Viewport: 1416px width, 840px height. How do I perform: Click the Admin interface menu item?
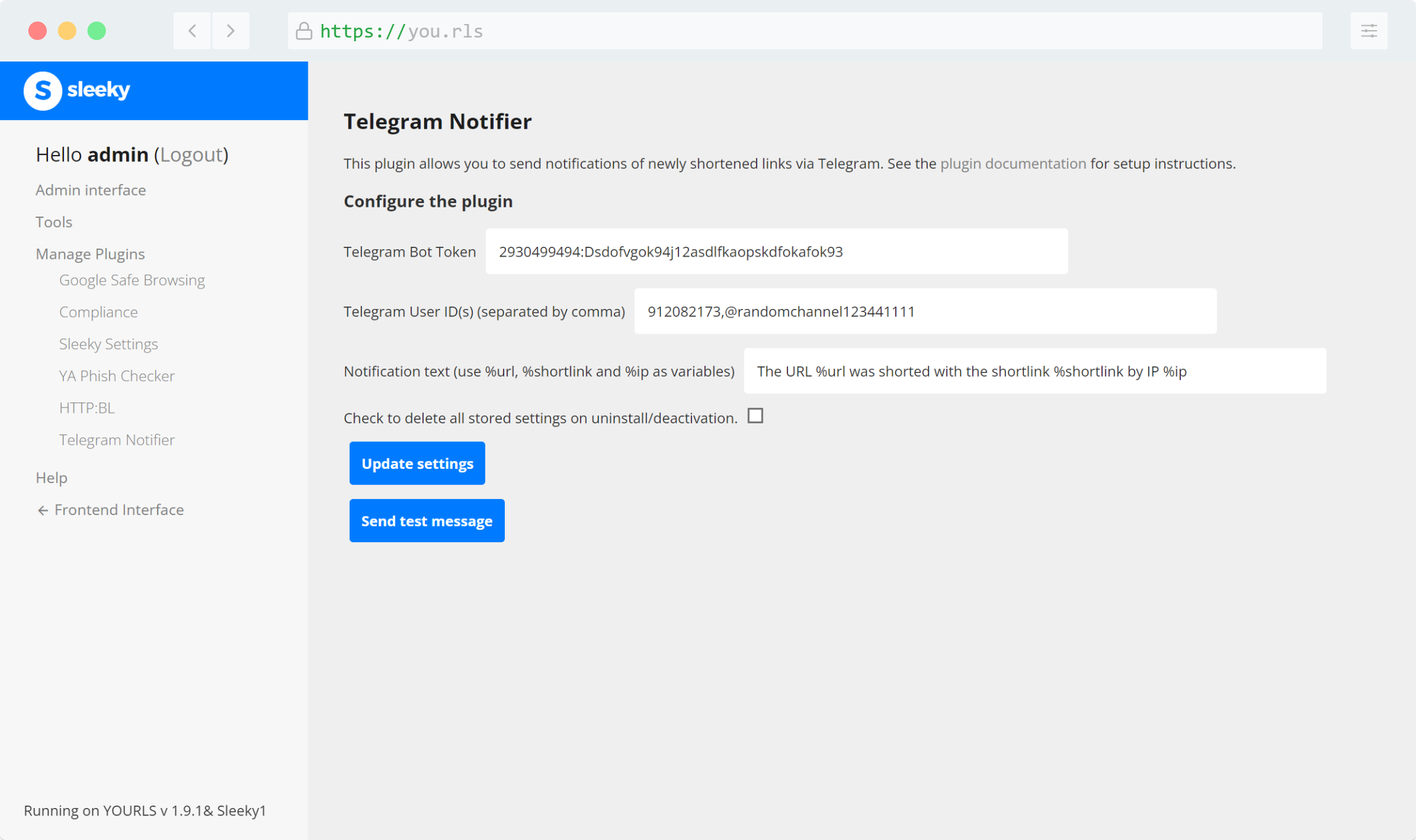point(90,189)
